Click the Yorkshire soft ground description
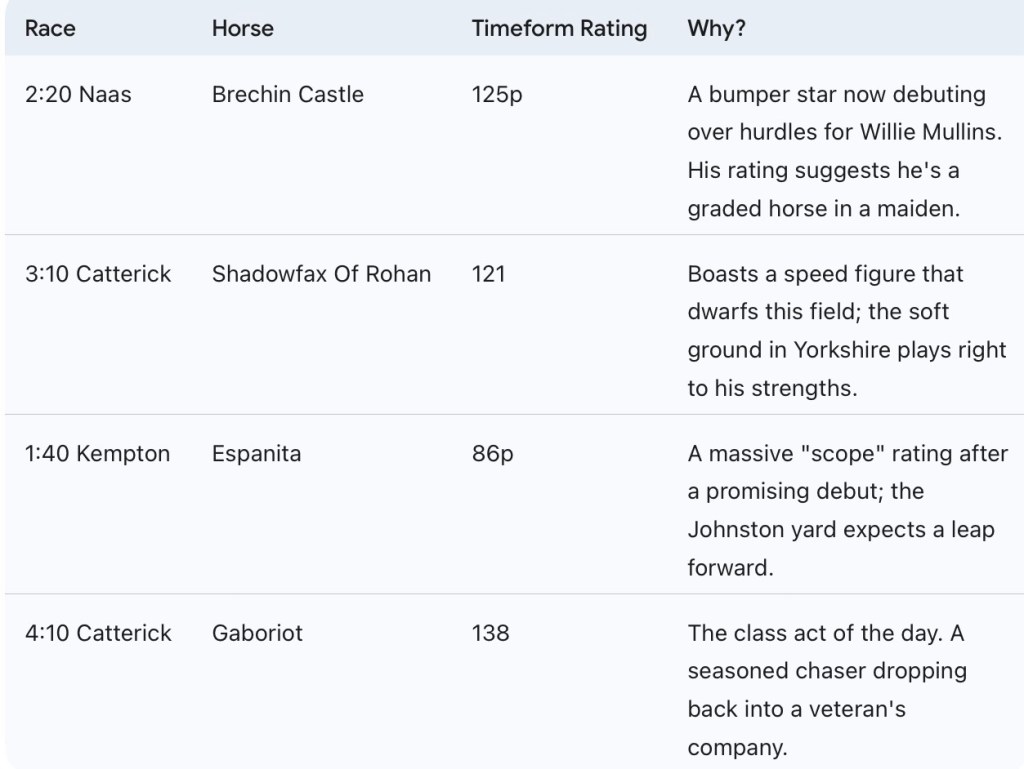1024x769 pixels. (846, 331)
